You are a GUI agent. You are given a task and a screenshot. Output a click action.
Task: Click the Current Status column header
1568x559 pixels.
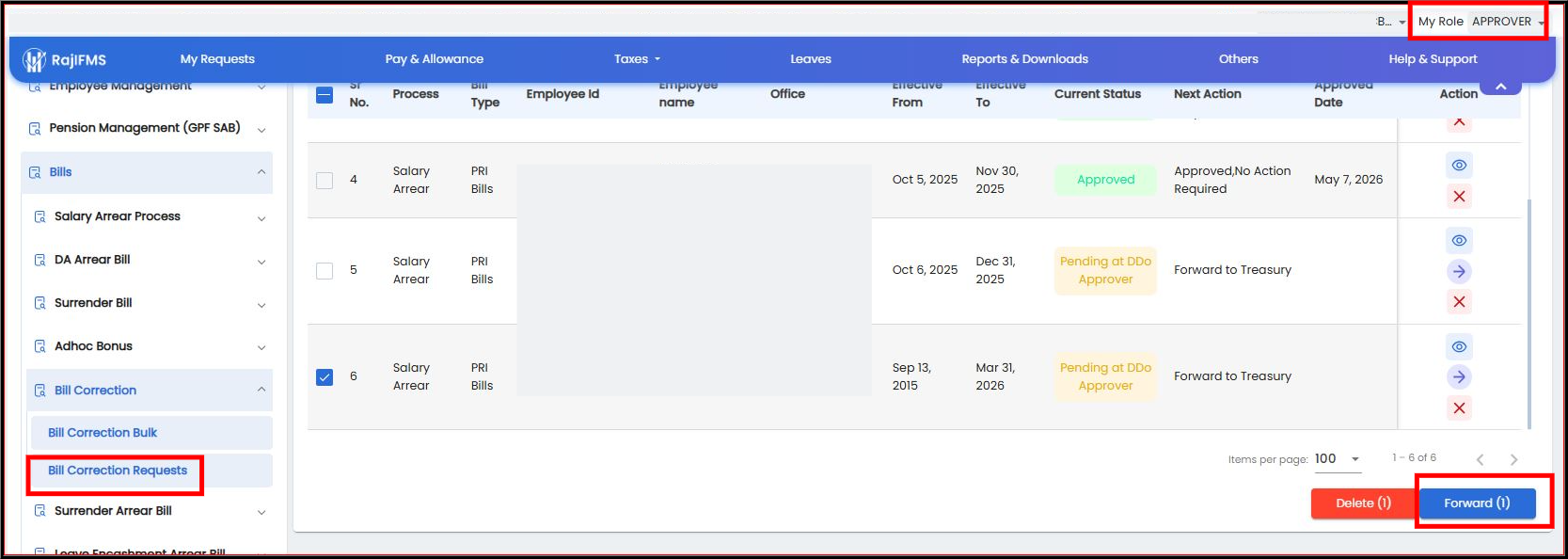[1097, 94]
